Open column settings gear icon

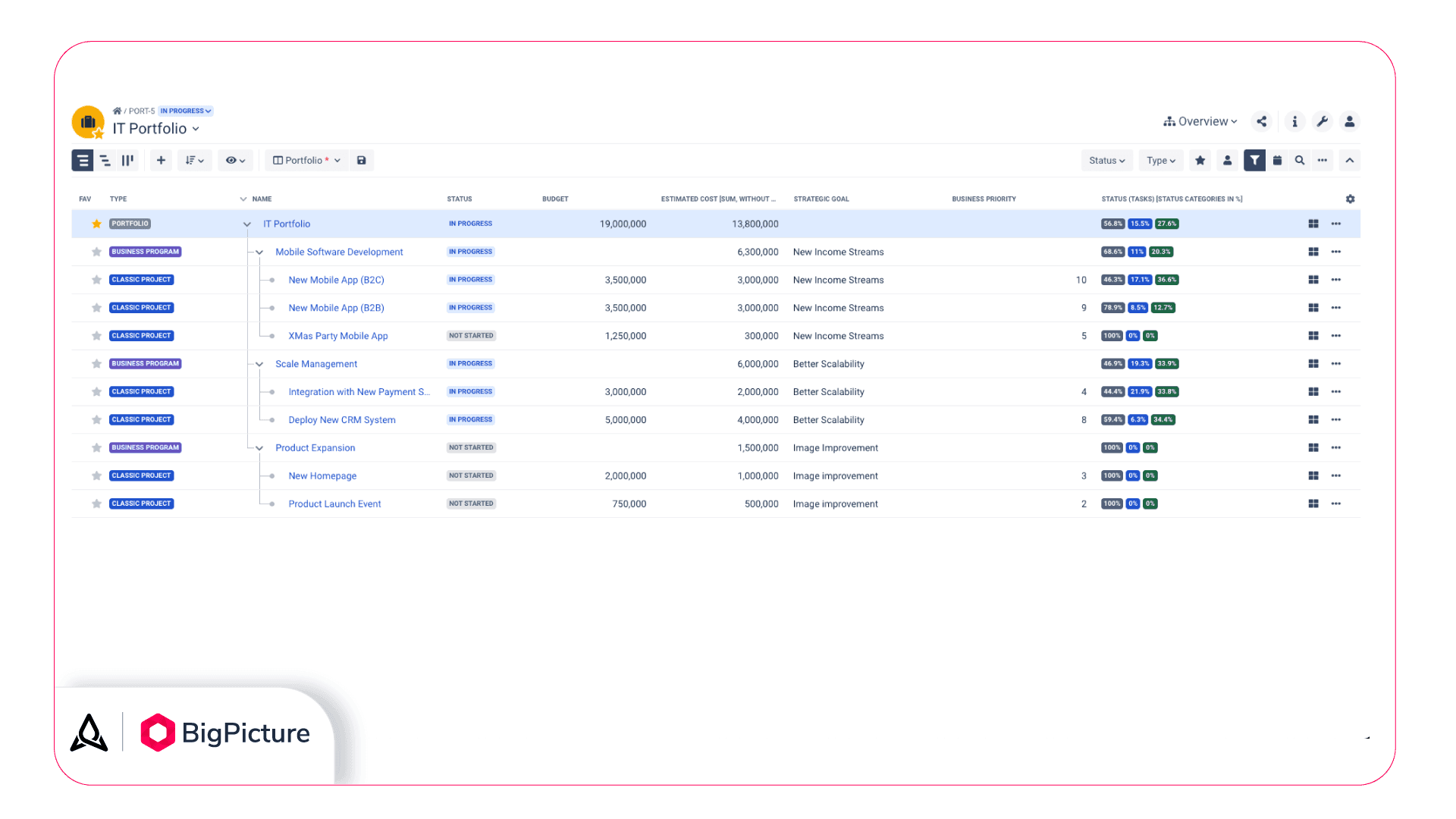point(1351,199)
